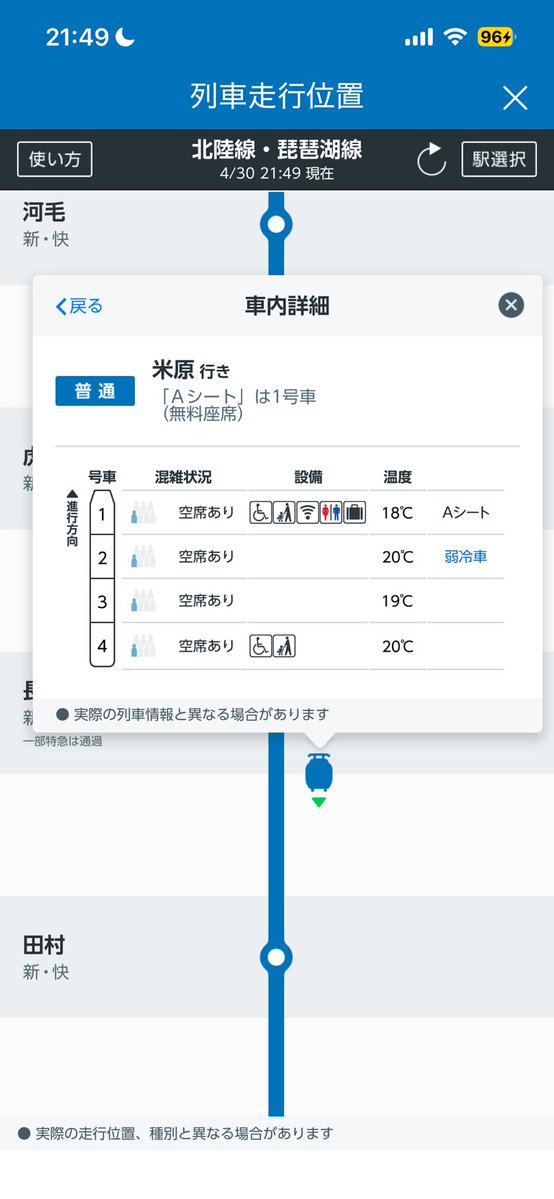Tap the congestion icon for car 2

coord(143,557)
